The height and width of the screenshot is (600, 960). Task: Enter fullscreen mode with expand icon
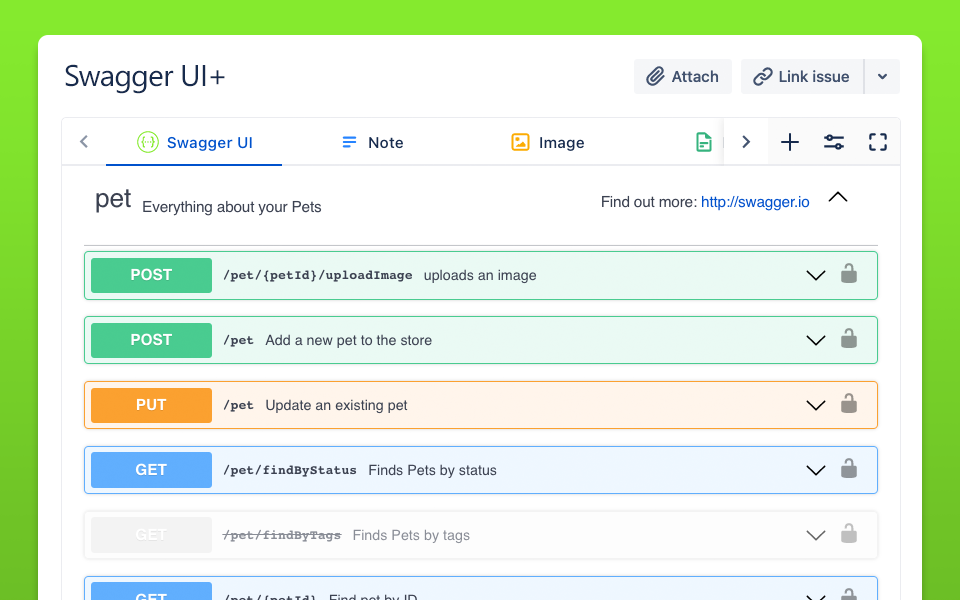click(878, 142)
